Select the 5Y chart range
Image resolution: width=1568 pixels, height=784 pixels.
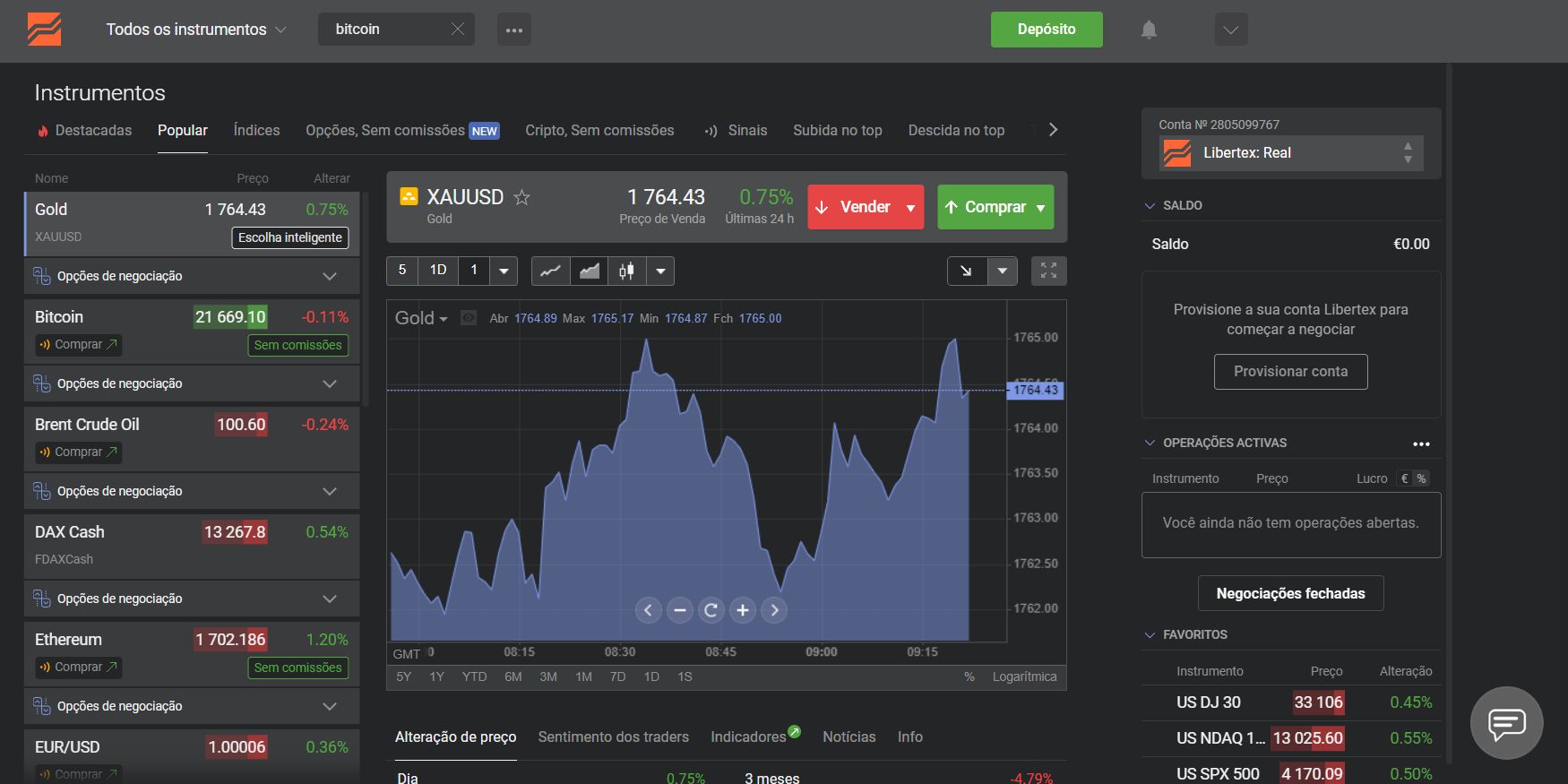(404, 676)
